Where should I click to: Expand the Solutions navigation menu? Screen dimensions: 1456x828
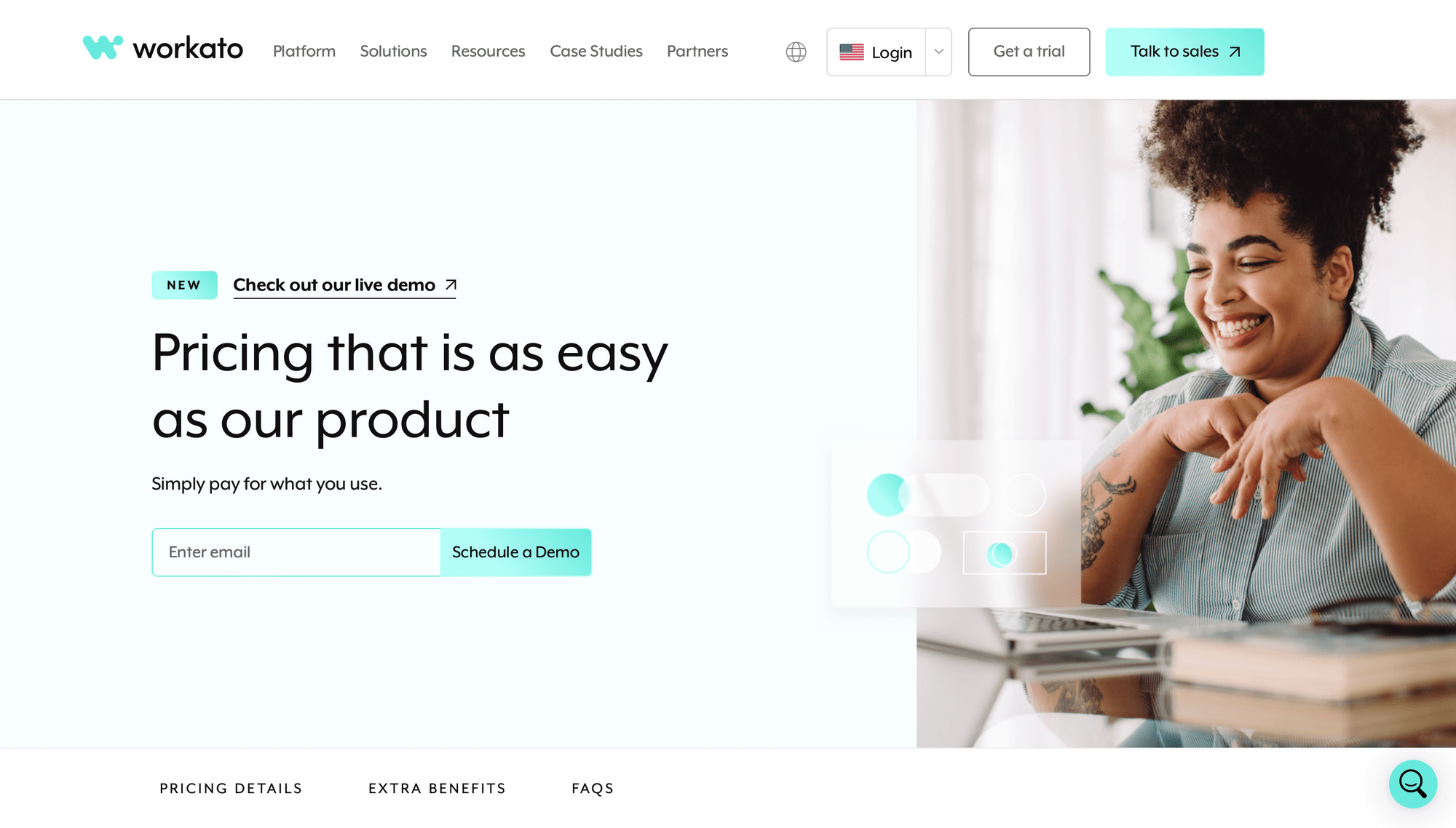click(x=393, y=51)
